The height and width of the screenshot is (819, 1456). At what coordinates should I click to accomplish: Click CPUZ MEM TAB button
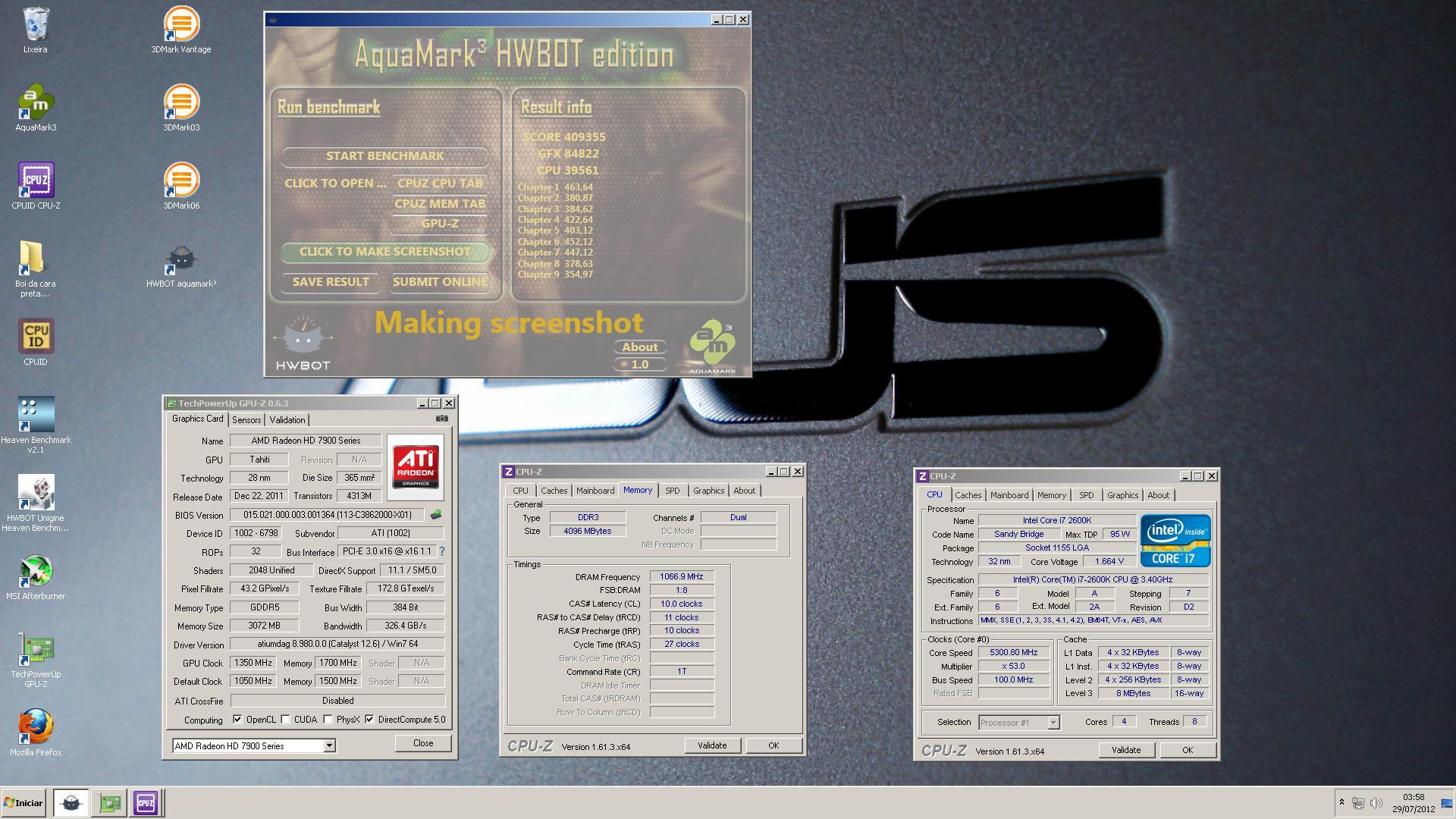(x=440, y=203)
